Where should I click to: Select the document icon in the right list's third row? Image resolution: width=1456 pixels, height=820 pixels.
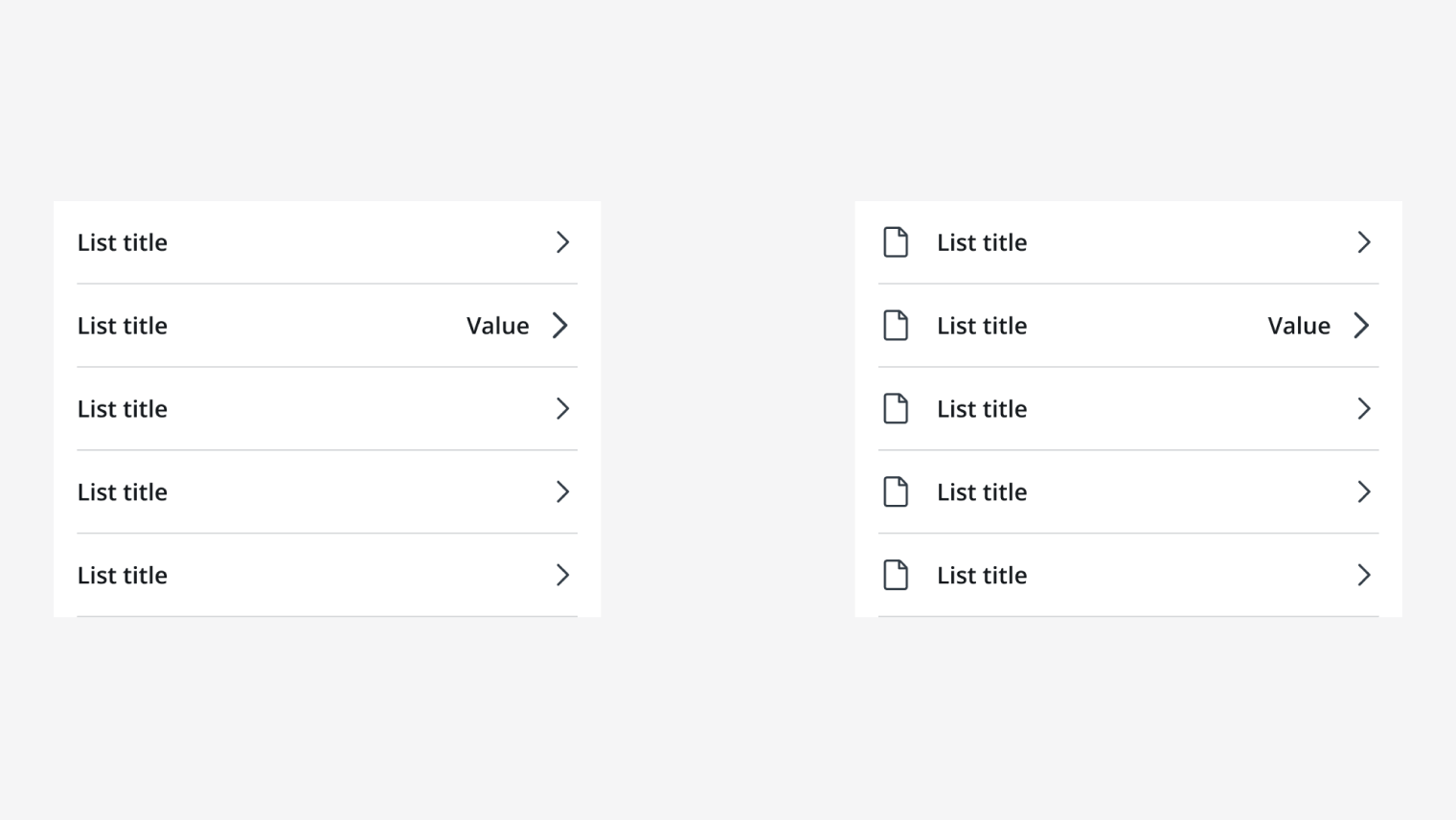pos(896,409)
